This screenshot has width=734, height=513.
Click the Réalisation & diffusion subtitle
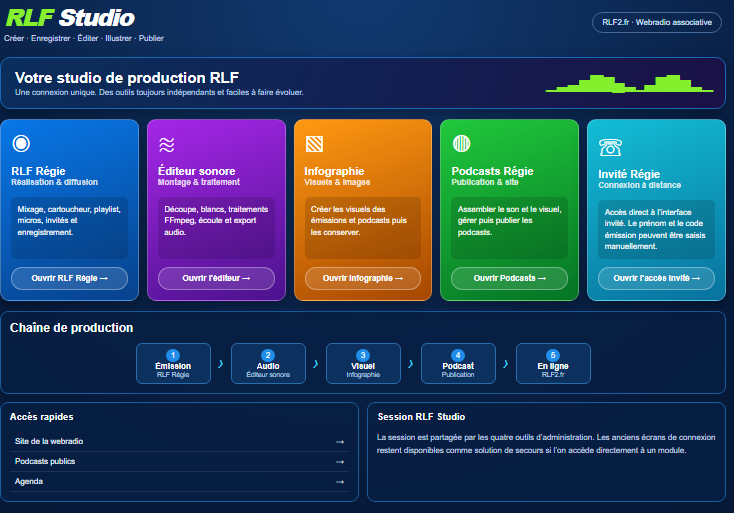coord(54,182)
